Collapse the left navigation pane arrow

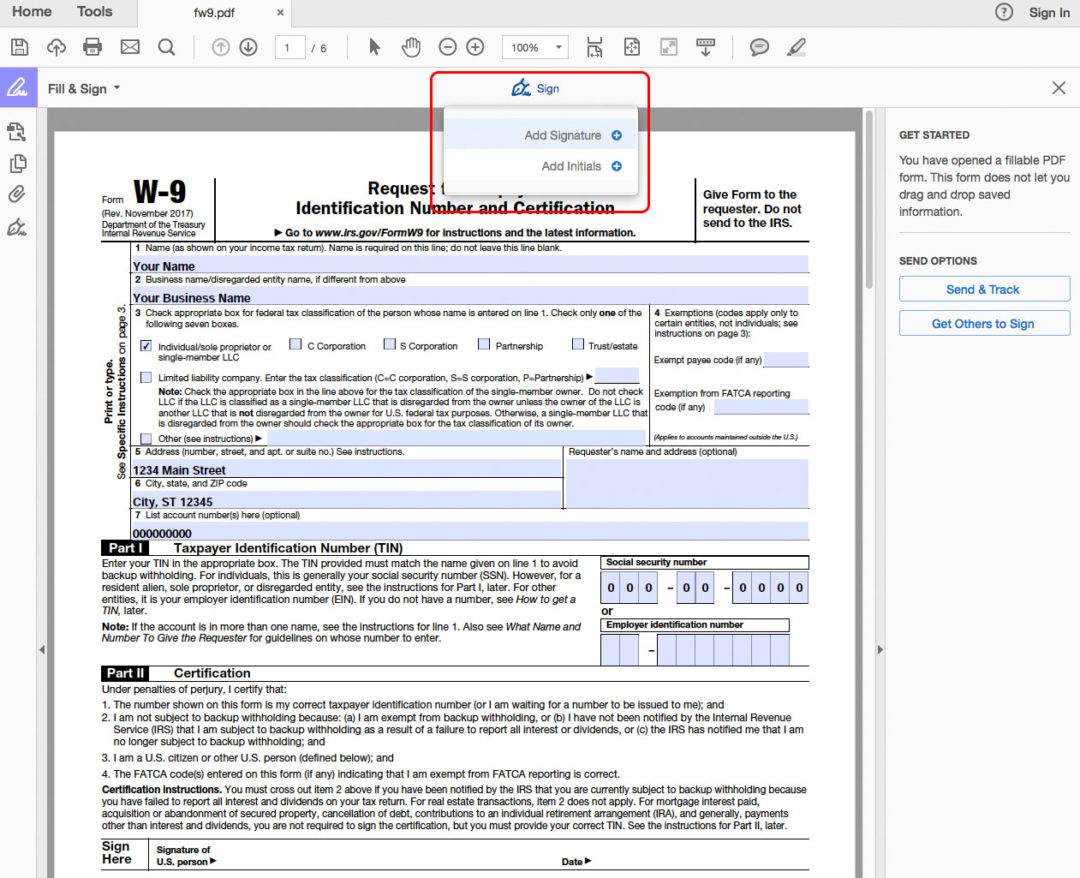(x=42, y=649)
